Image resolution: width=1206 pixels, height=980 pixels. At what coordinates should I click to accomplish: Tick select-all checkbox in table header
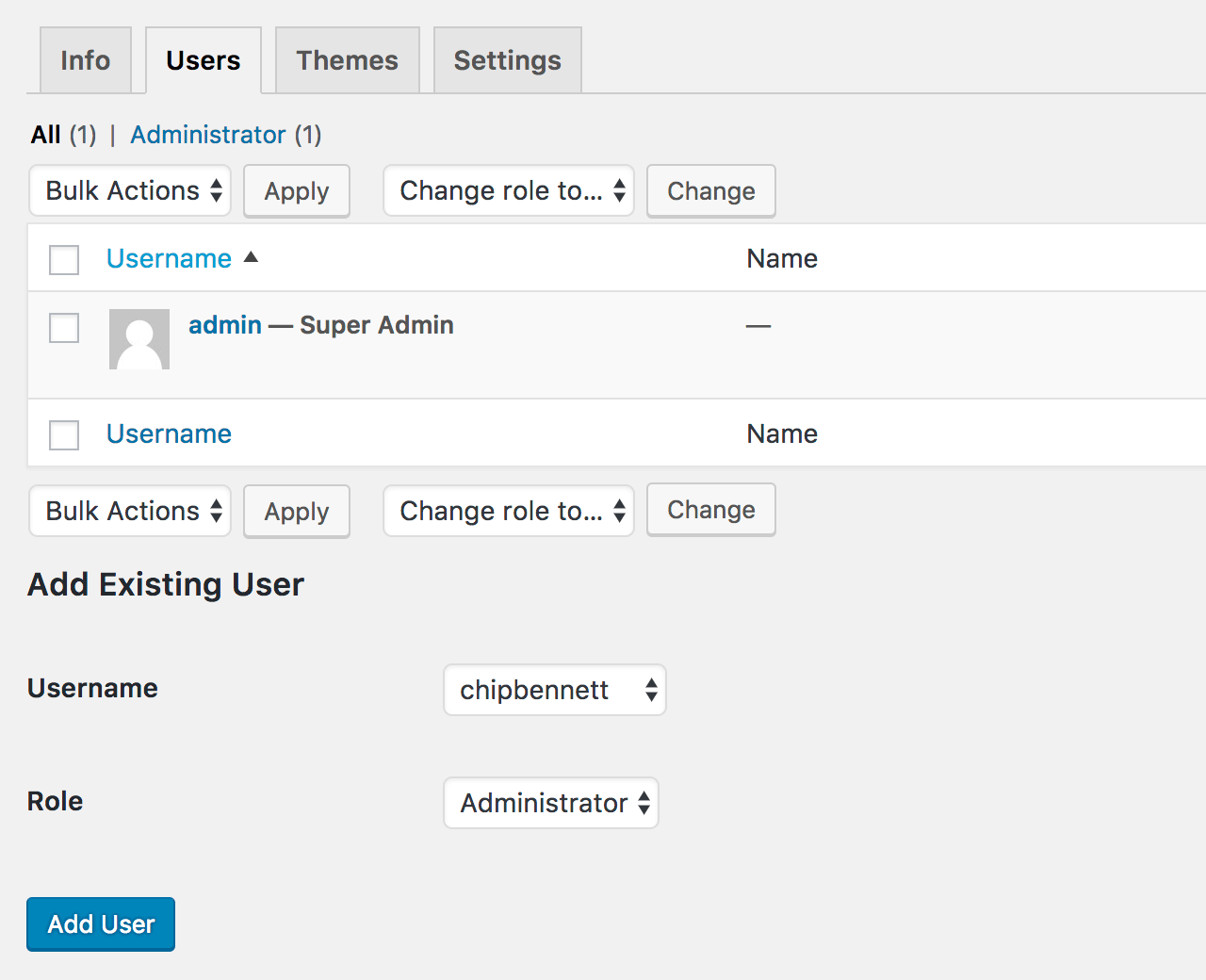(64, 259)
